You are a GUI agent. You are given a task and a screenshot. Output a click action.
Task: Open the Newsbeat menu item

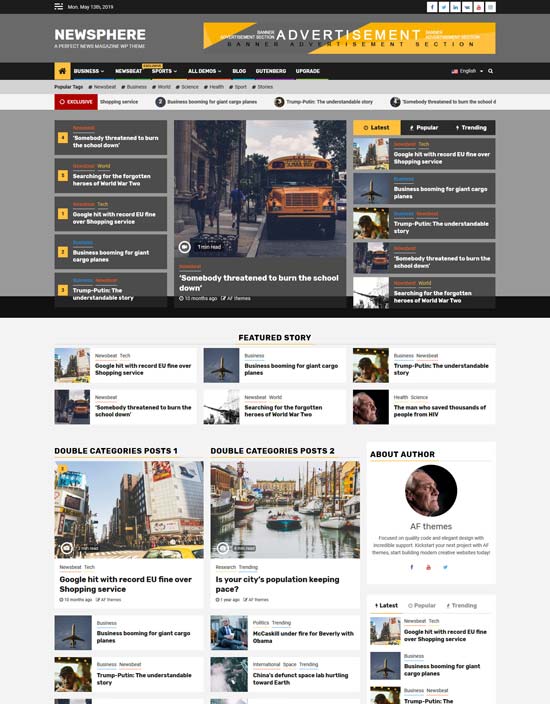[128, 71]
